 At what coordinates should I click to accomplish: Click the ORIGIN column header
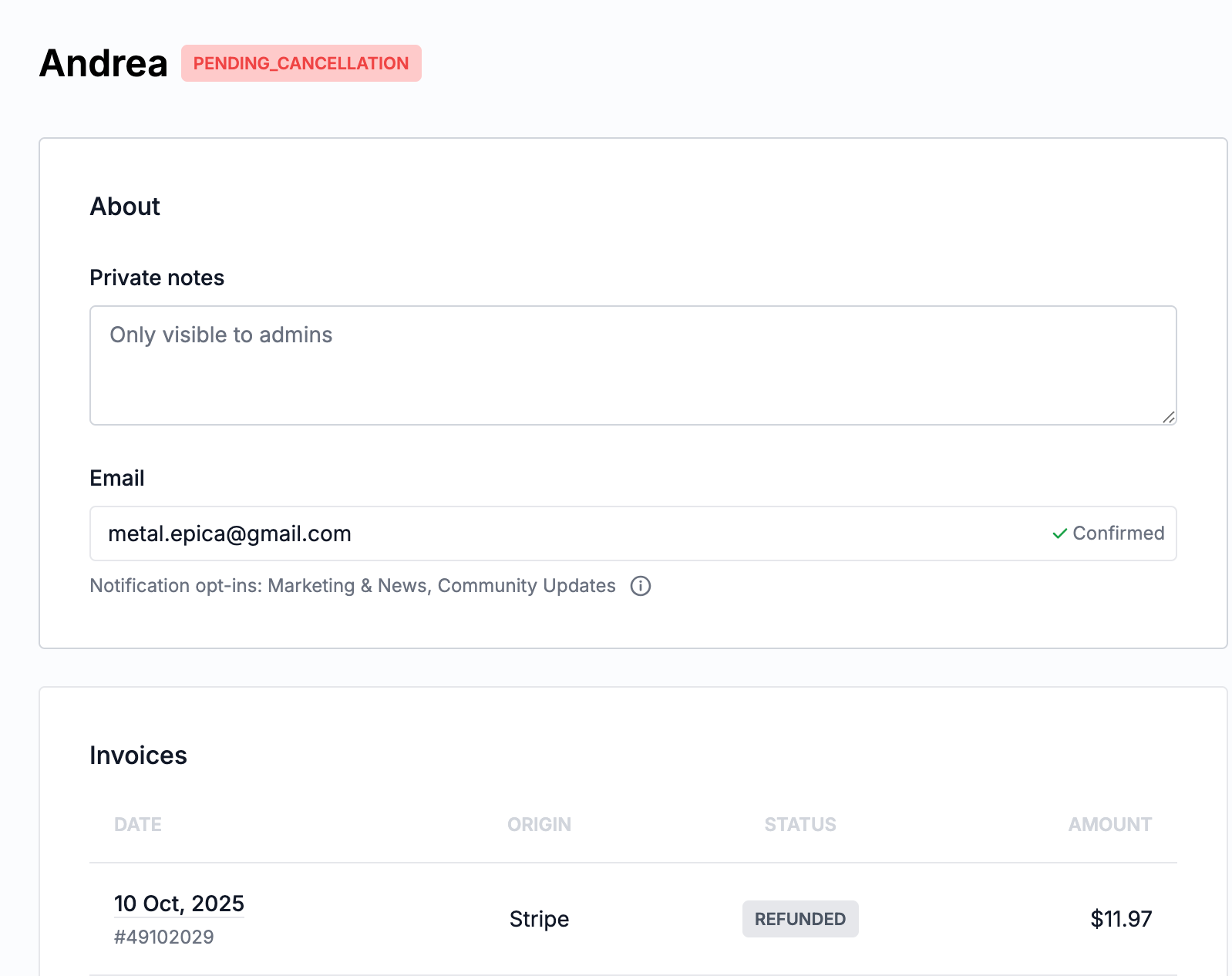click(x=539, y=824)
